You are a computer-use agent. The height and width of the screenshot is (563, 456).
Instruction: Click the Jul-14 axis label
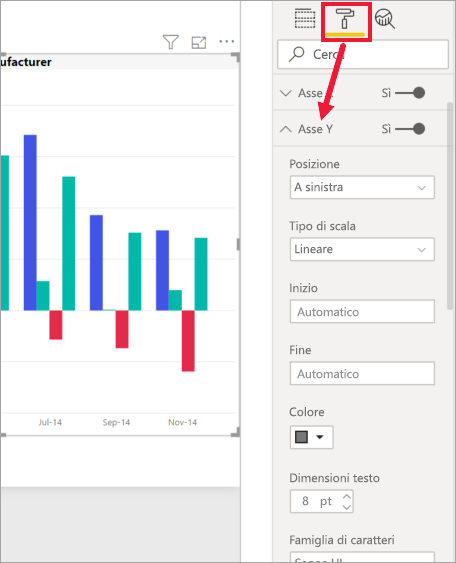tap(50, 422)
